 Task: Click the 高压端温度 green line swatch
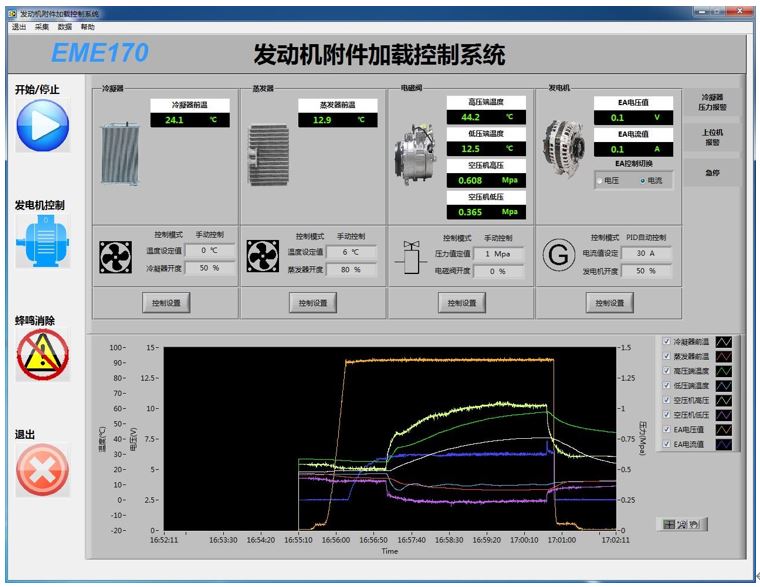[x=726, y=371]
